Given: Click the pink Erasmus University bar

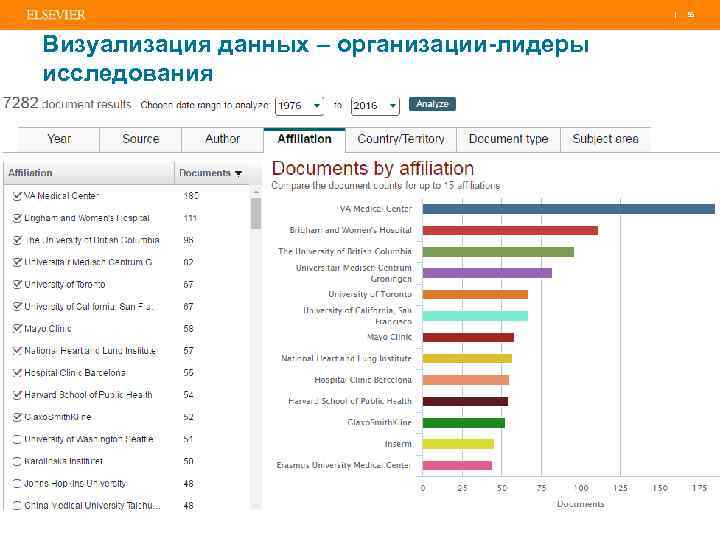Looking at the screenshot, I should [457, 466].
